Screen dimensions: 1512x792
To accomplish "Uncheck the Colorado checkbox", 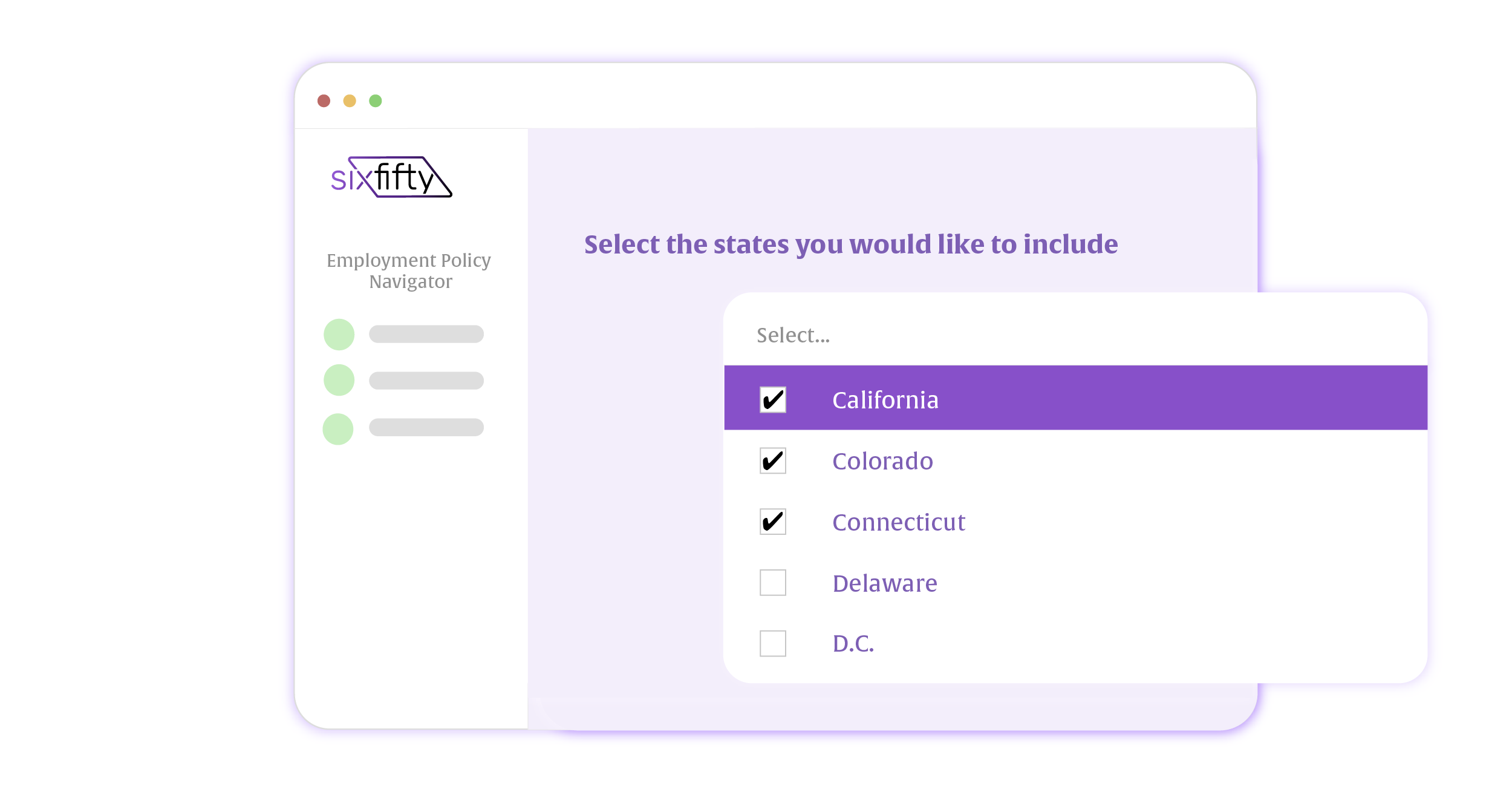I will click(773, 461).
